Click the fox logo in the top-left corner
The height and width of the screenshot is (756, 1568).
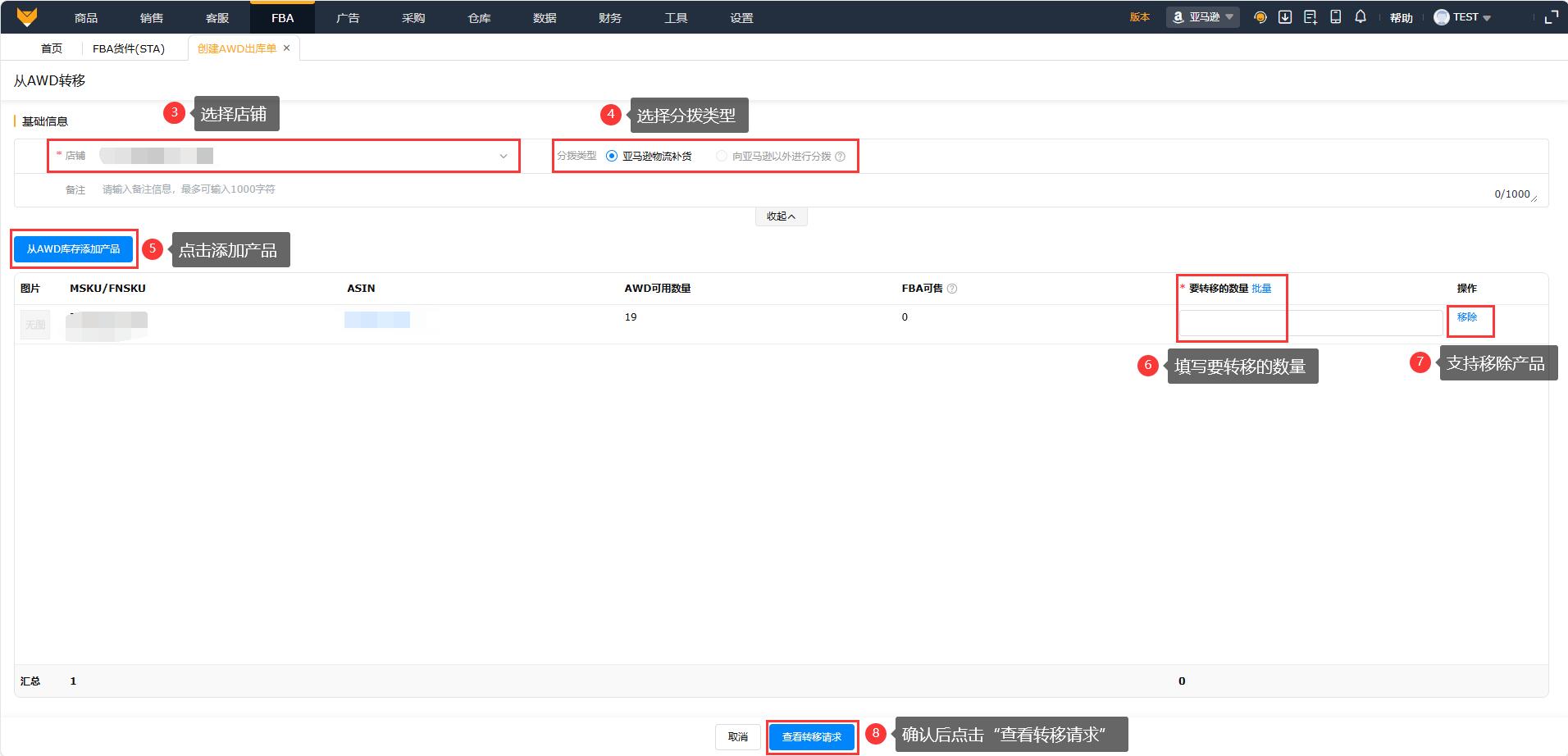(x=27, y=17)
